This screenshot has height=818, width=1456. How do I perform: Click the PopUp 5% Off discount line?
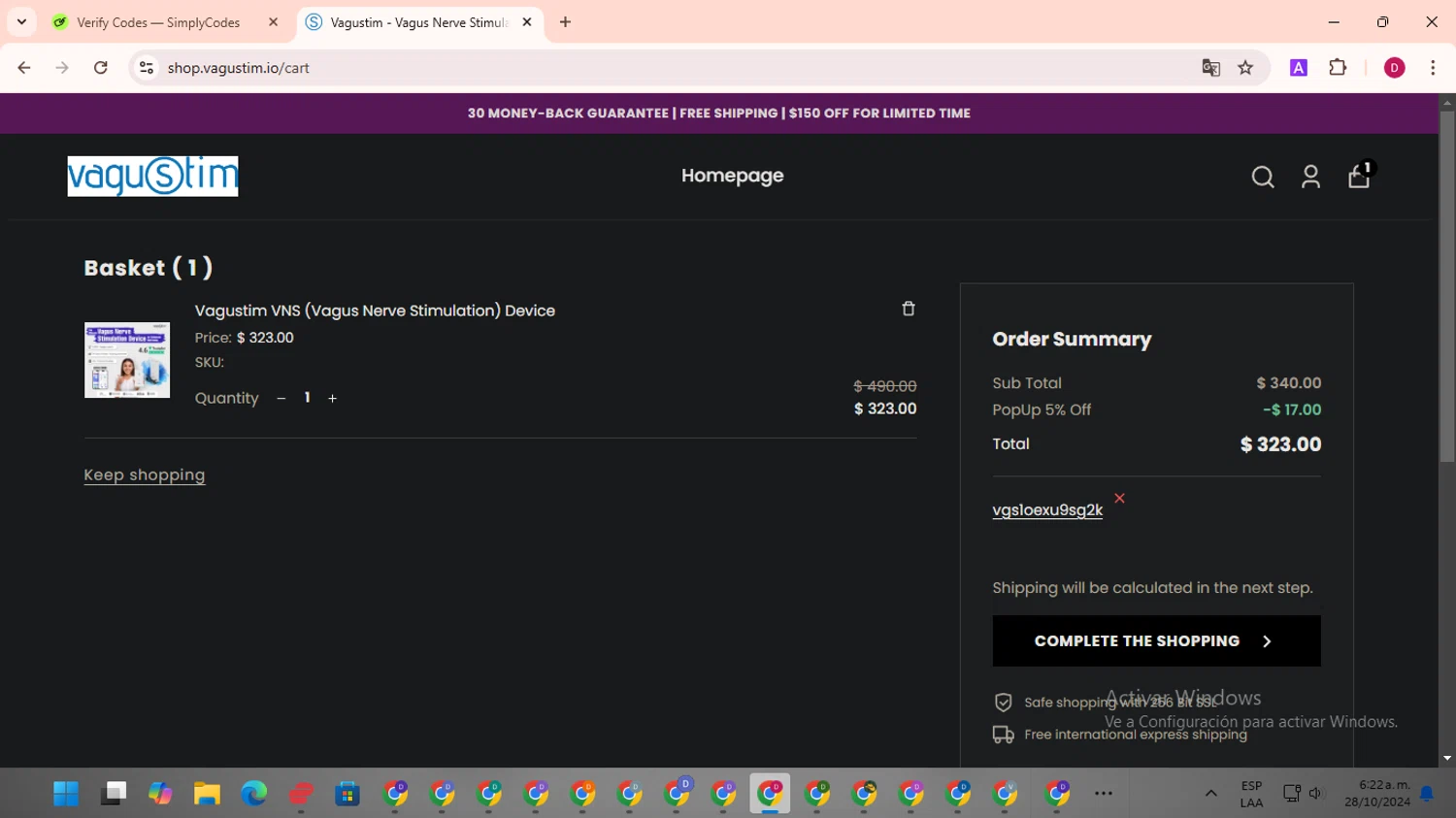point(1156,409)
